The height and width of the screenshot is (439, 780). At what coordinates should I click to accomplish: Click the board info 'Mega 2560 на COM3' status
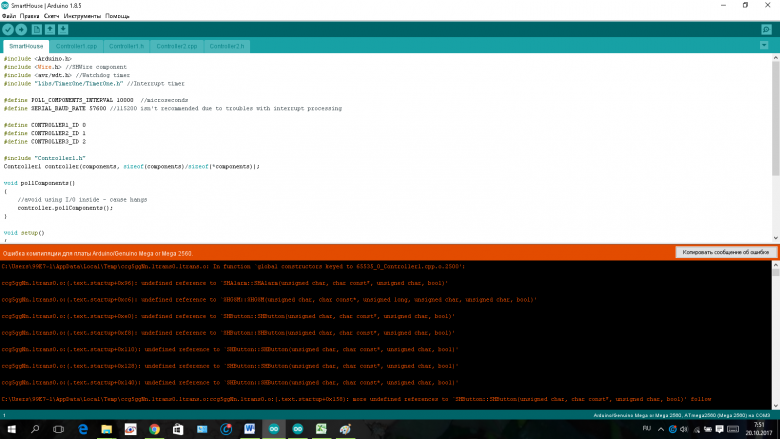(682, 415)
